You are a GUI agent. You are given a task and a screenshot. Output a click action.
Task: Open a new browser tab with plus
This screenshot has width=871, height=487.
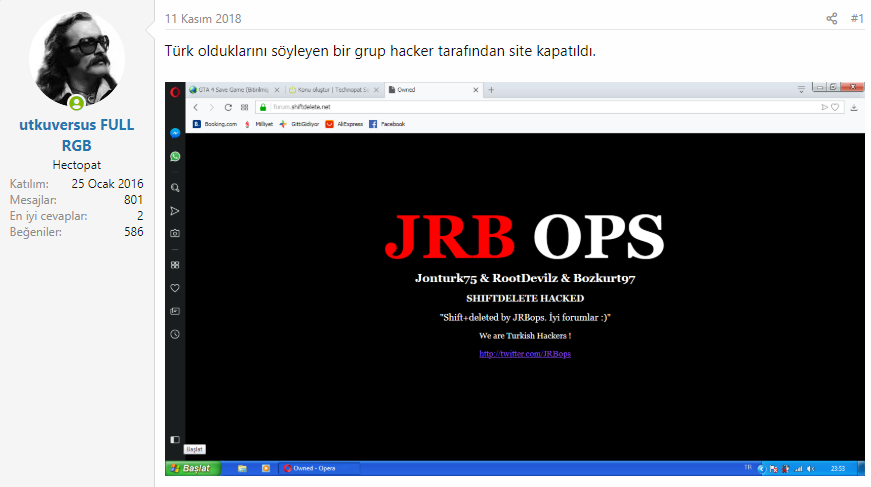tap(491, 90)
